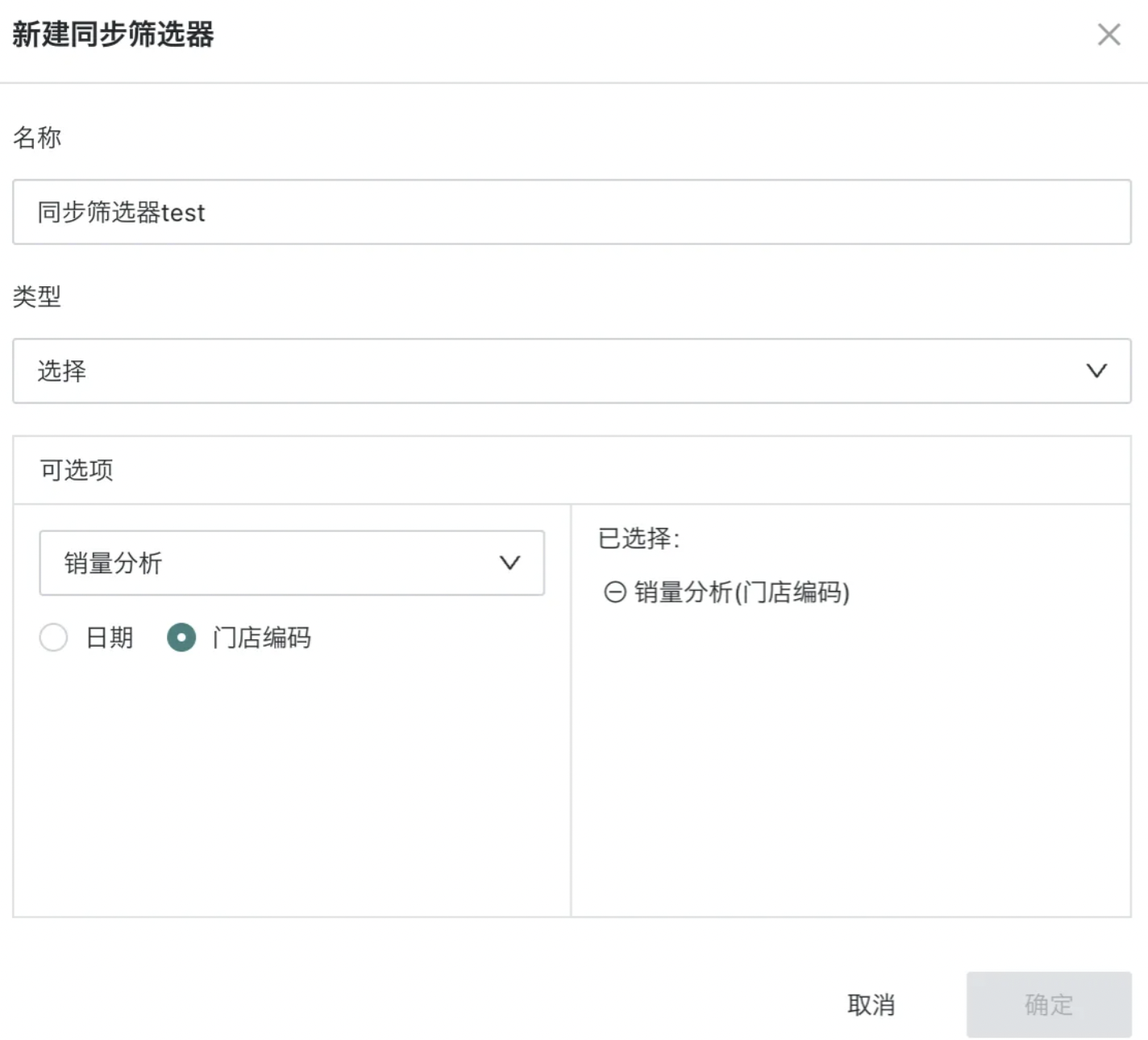Remove 销量分析(门店编码) using the minus icon

615,593
